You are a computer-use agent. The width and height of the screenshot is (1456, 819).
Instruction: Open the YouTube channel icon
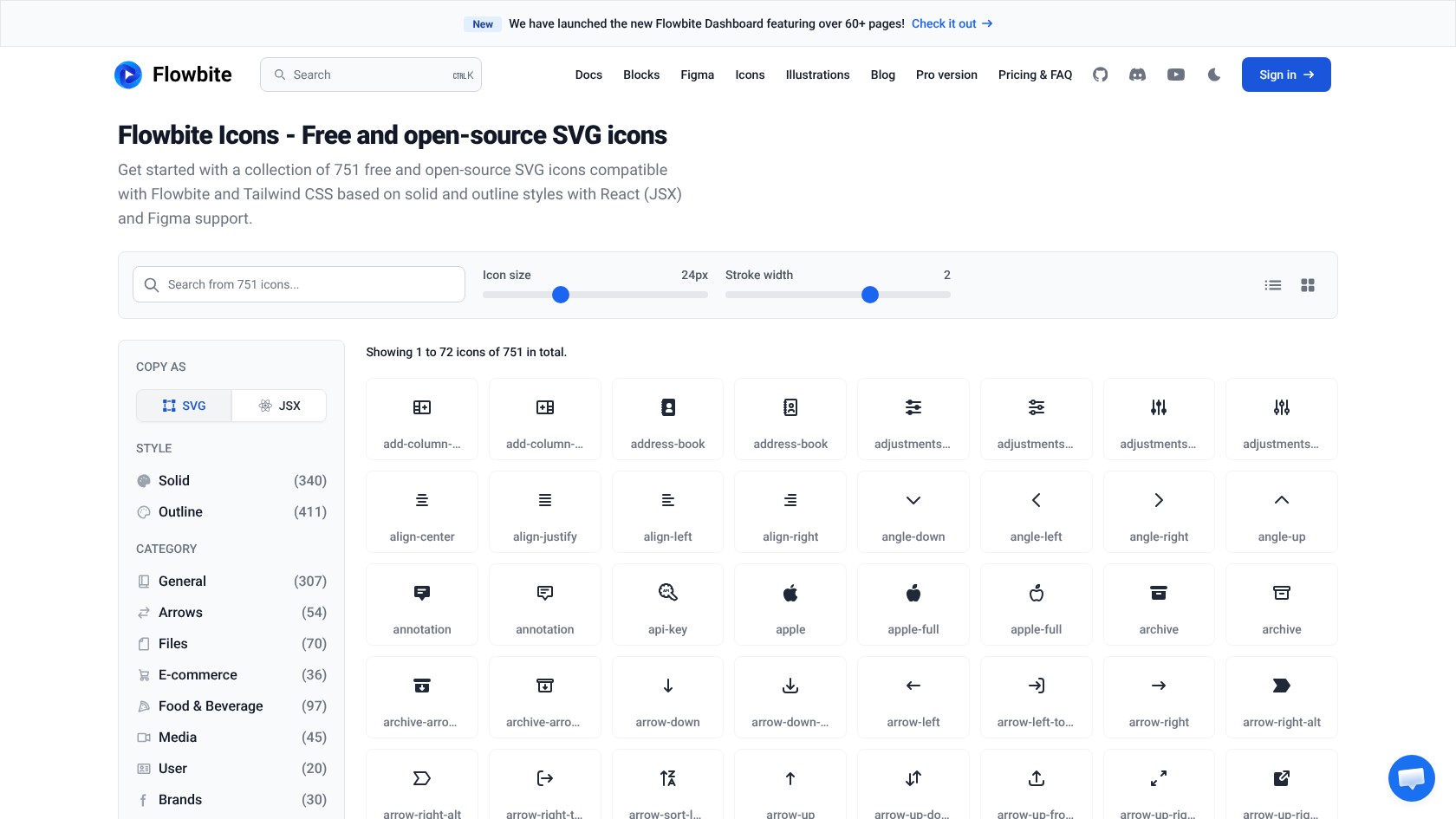point(1176,75)
